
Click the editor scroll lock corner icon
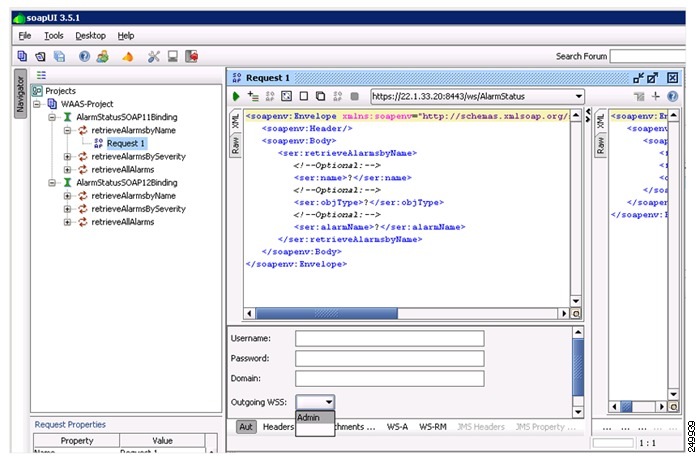[576, 313]
